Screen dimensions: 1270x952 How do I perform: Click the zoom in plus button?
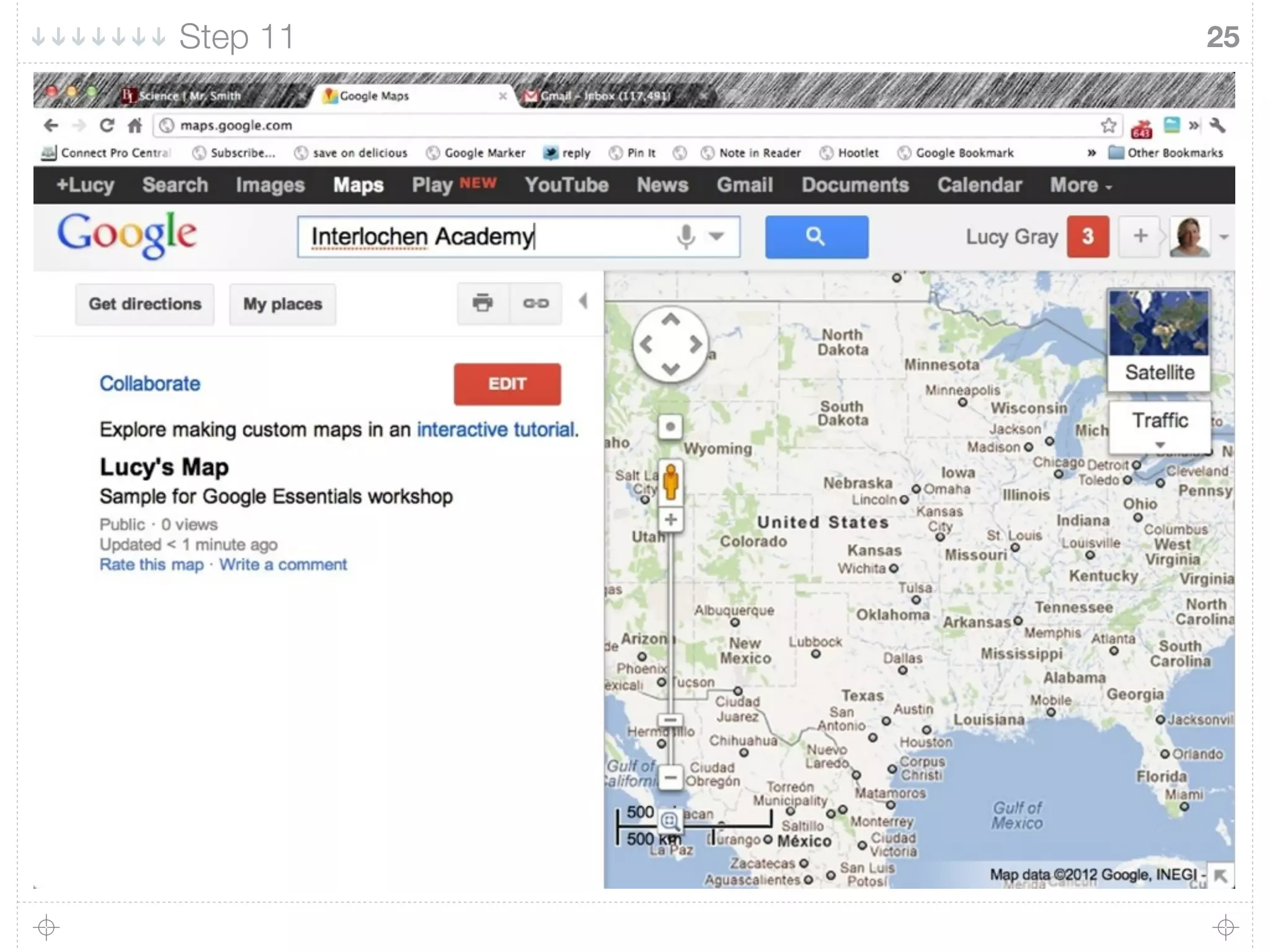670,519
